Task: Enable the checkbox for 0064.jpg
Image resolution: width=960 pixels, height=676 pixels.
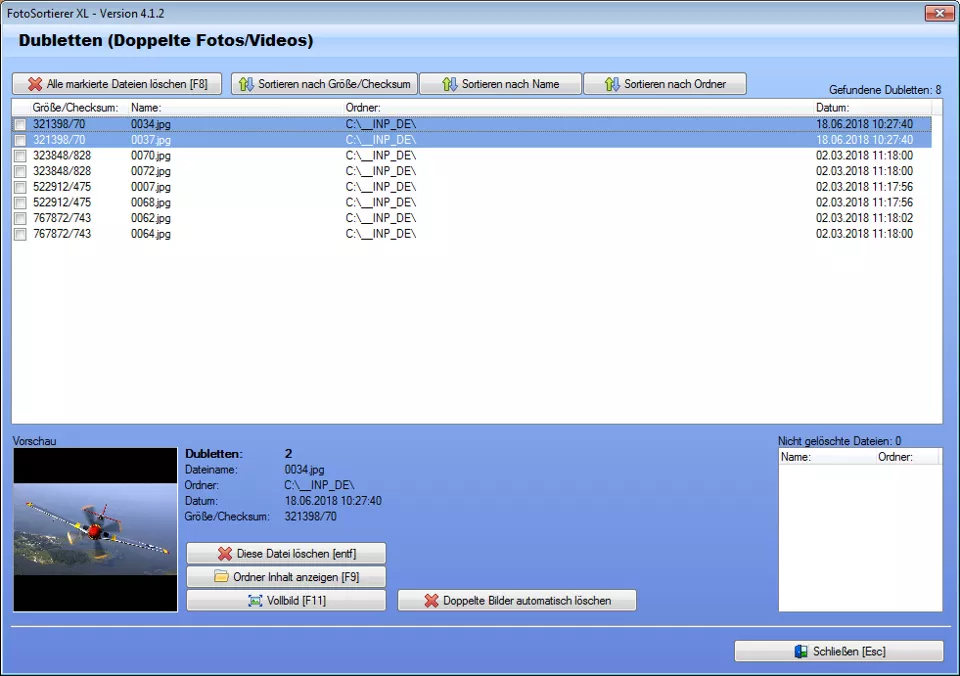Action: [x=20, y=234]
